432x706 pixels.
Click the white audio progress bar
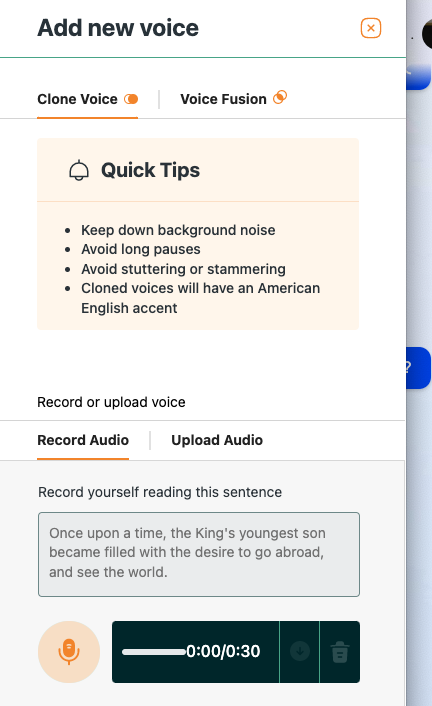154,652
